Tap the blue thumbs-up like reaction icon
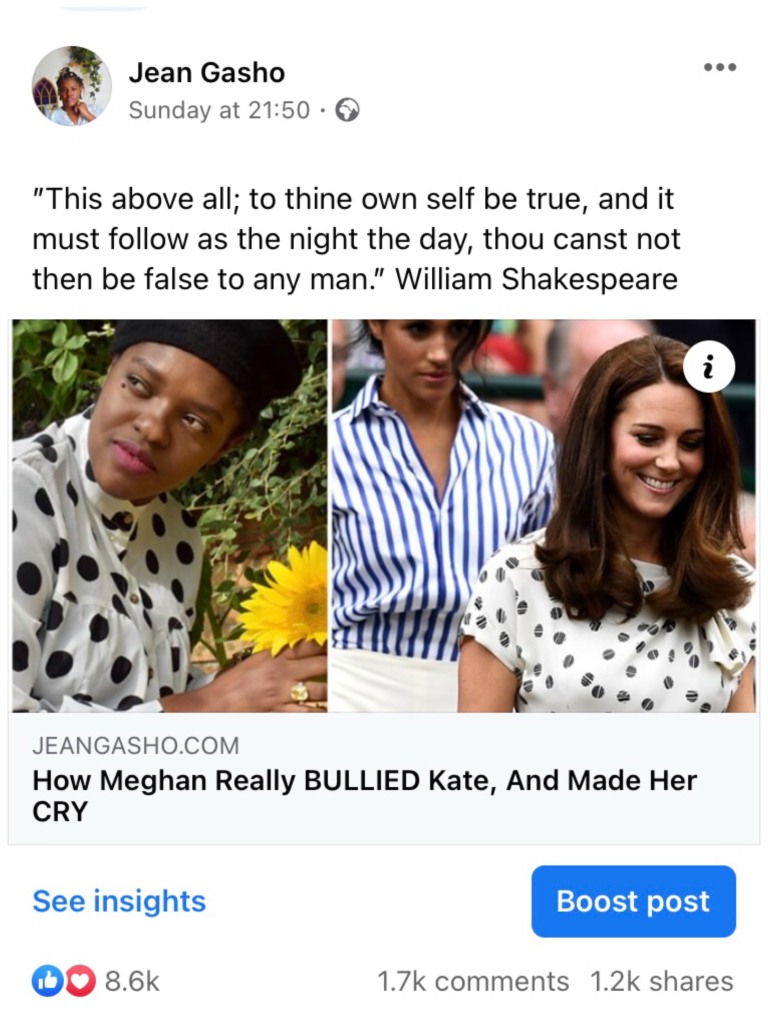 [x=46, y=982]
